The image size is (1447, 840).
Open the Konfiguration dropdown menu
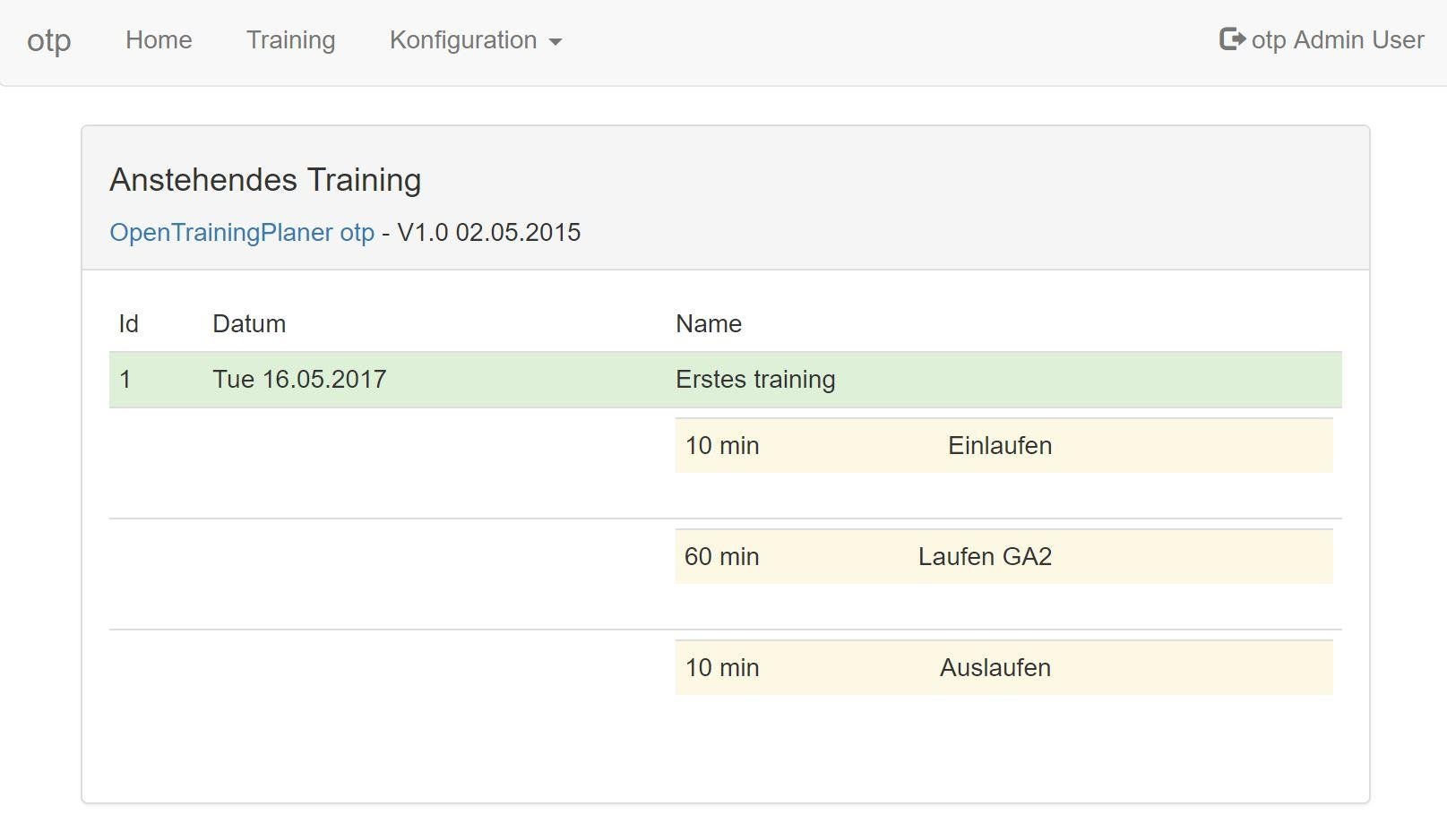pyautogui.click(x=465, y=40)
